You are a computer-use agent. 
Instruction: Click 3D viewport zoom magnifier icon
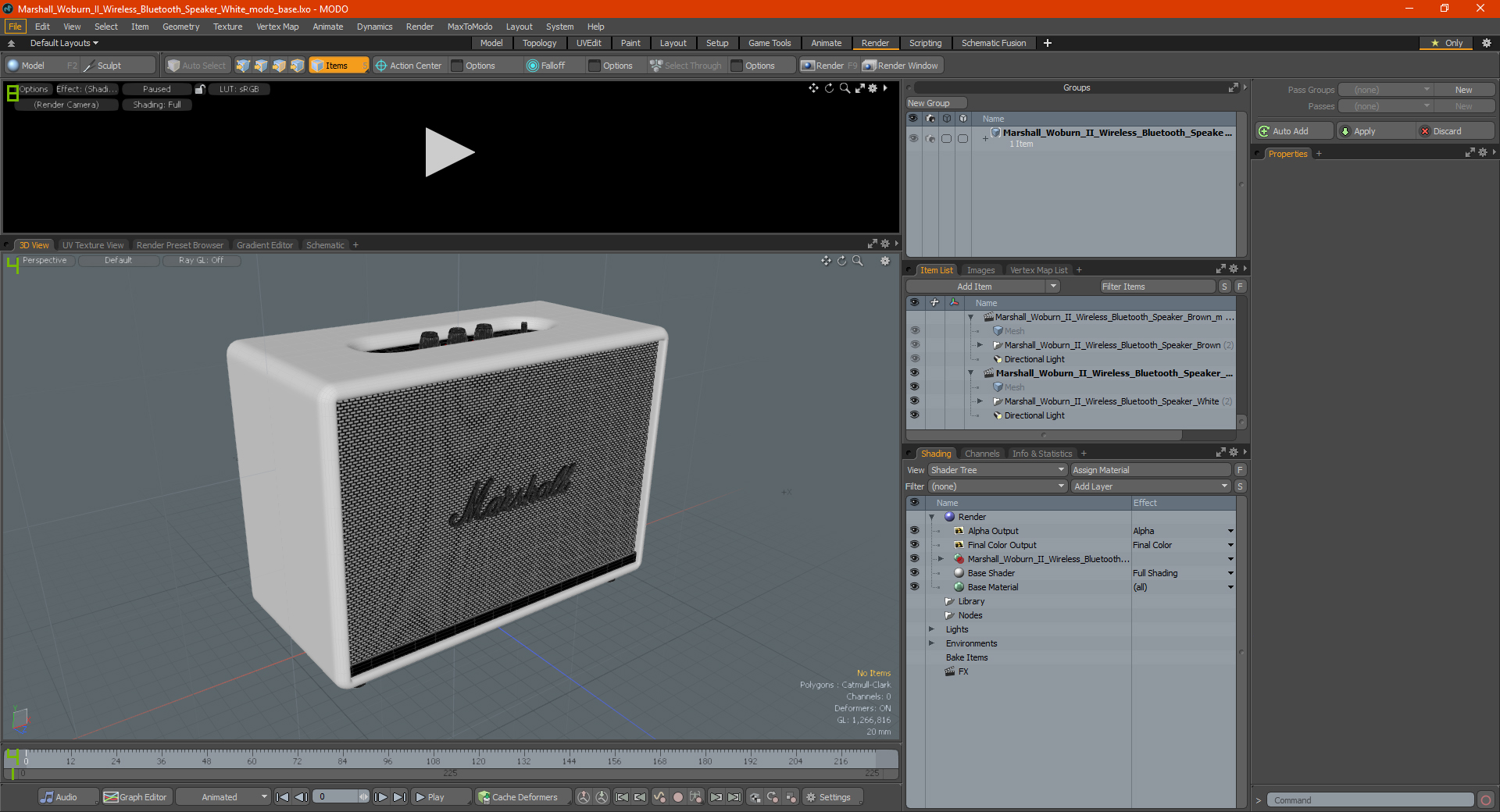tap(857, 261)
